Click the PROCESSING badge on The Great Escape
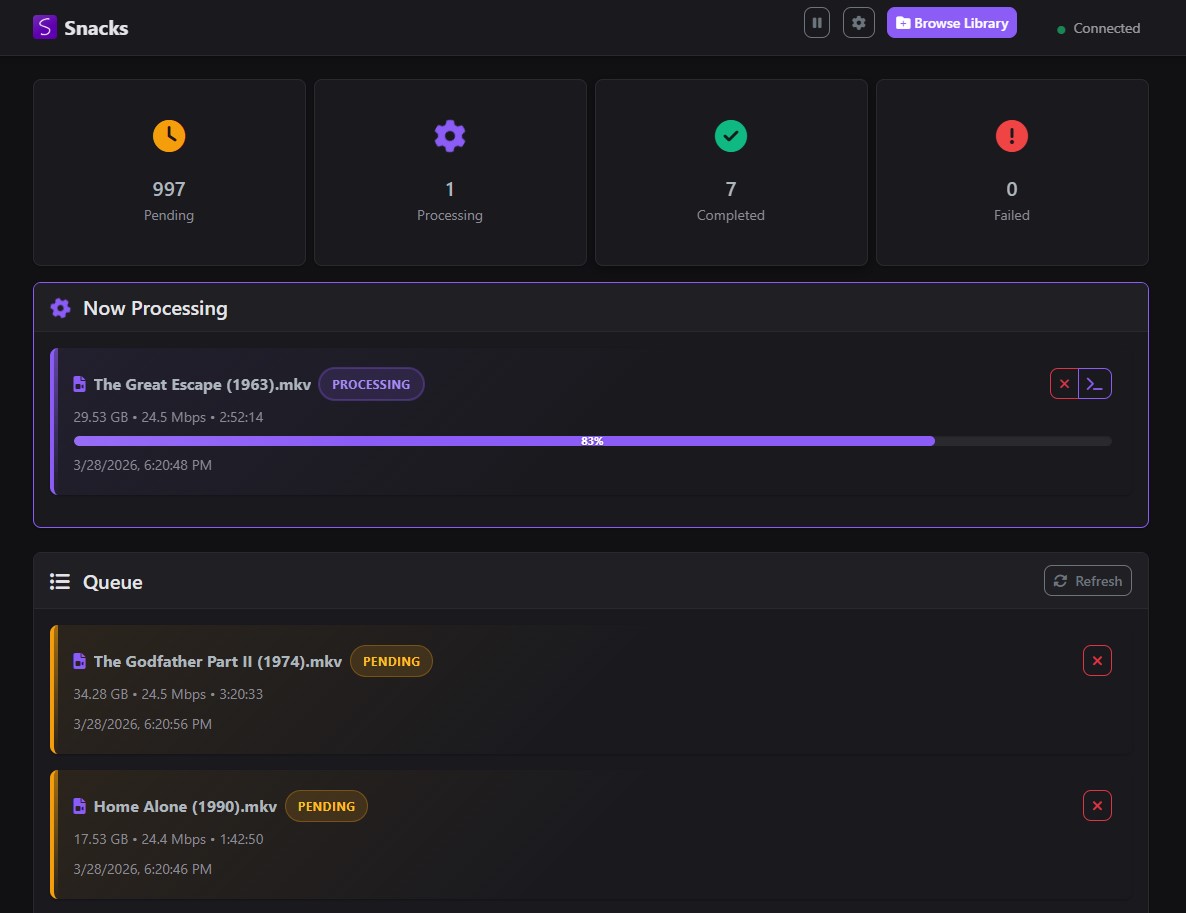 pos(371,384)
